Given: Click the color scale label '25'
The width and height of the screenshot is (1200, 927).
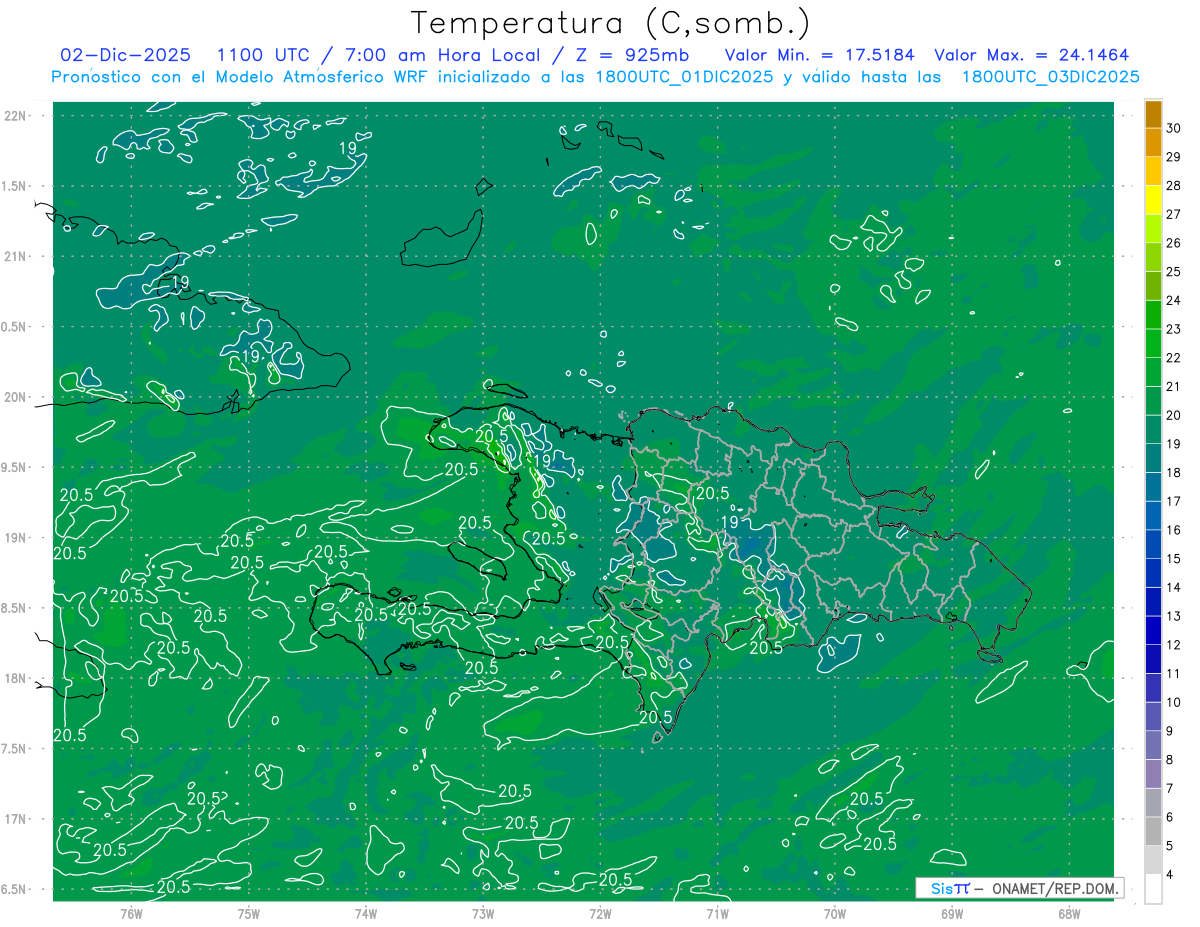Looking at the screenshot, I should point(1174,272).
